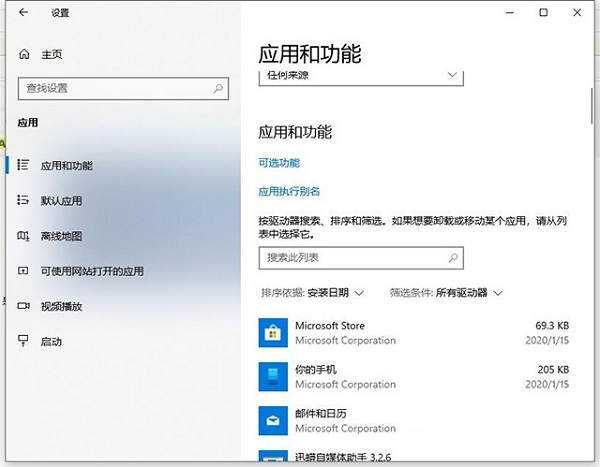Open the 任何来源 source dropdown

[x=361, y=77]
